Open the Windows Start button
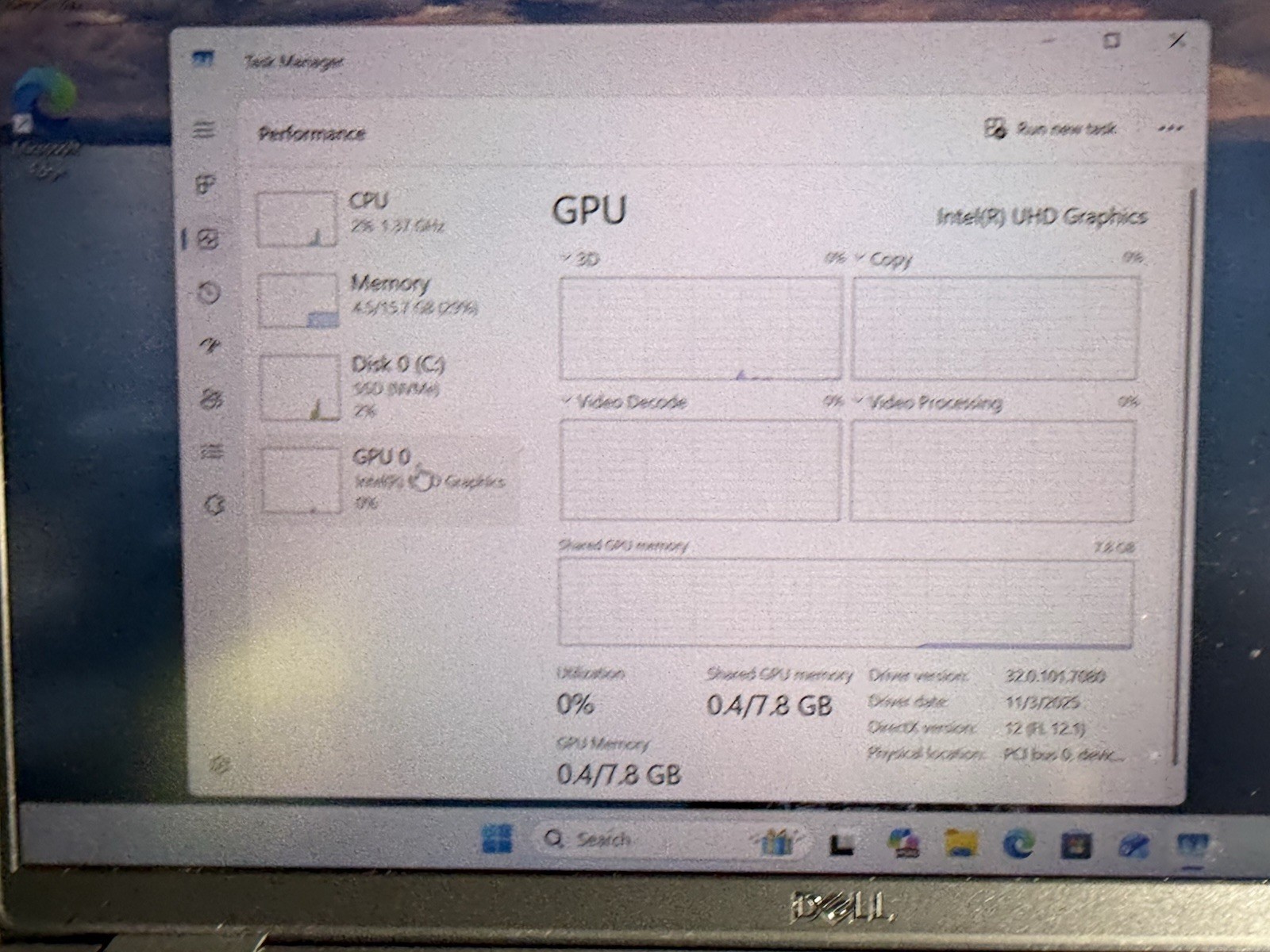The image size is (1270, 952). (497, 839)
